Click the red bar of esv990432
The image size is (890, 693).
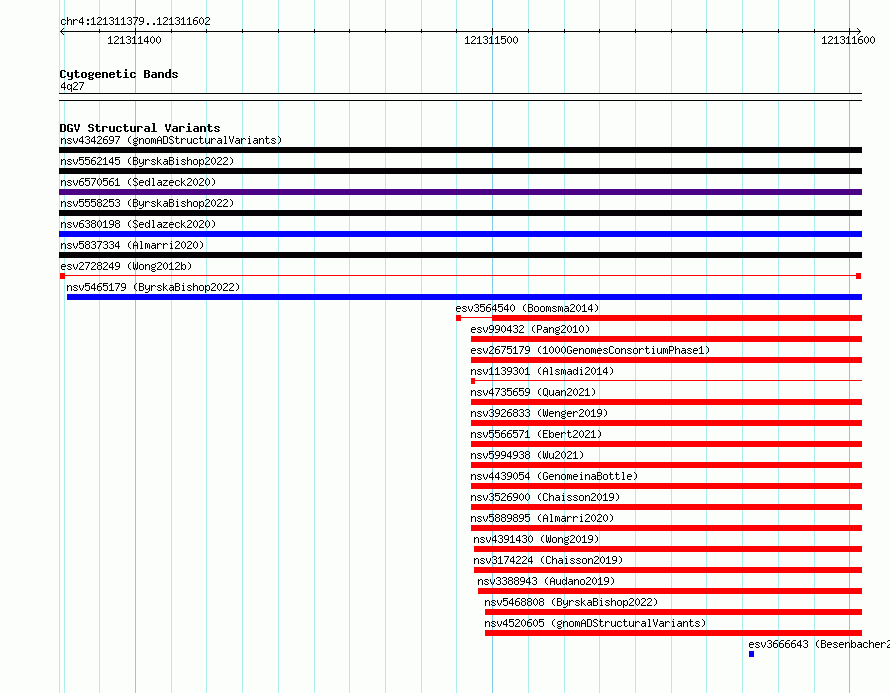point(666,339)
